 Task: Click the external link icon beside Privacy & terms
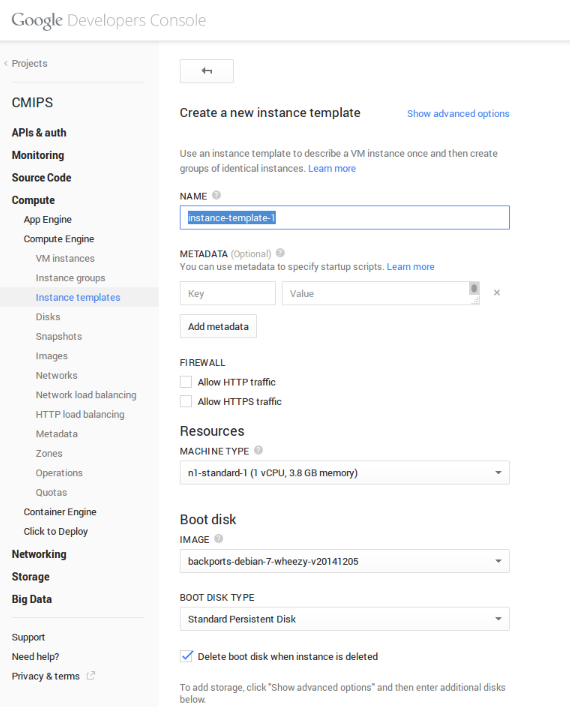[91, 675]
